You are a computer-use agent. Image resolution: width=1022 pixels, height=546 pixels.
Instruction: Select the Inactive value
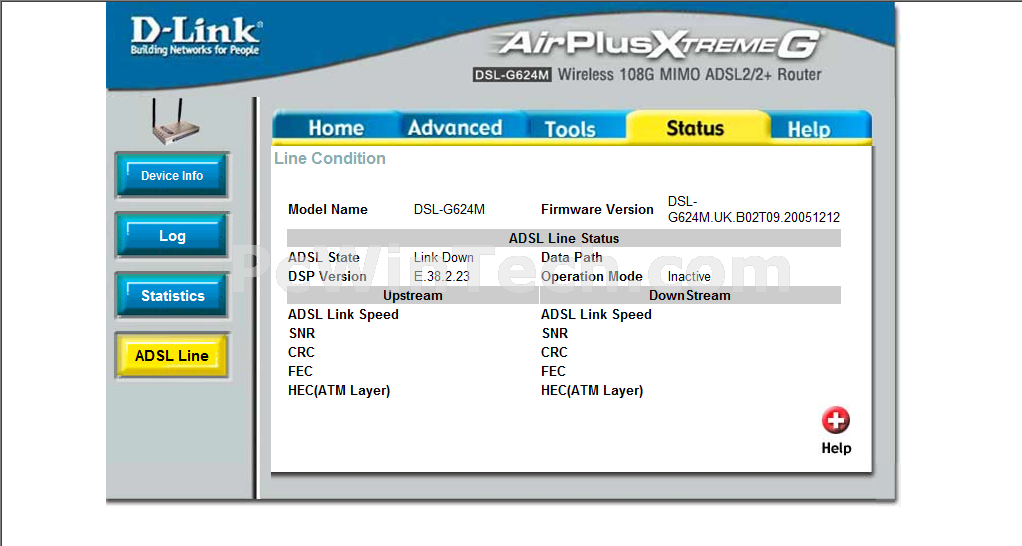click(689, 276)
